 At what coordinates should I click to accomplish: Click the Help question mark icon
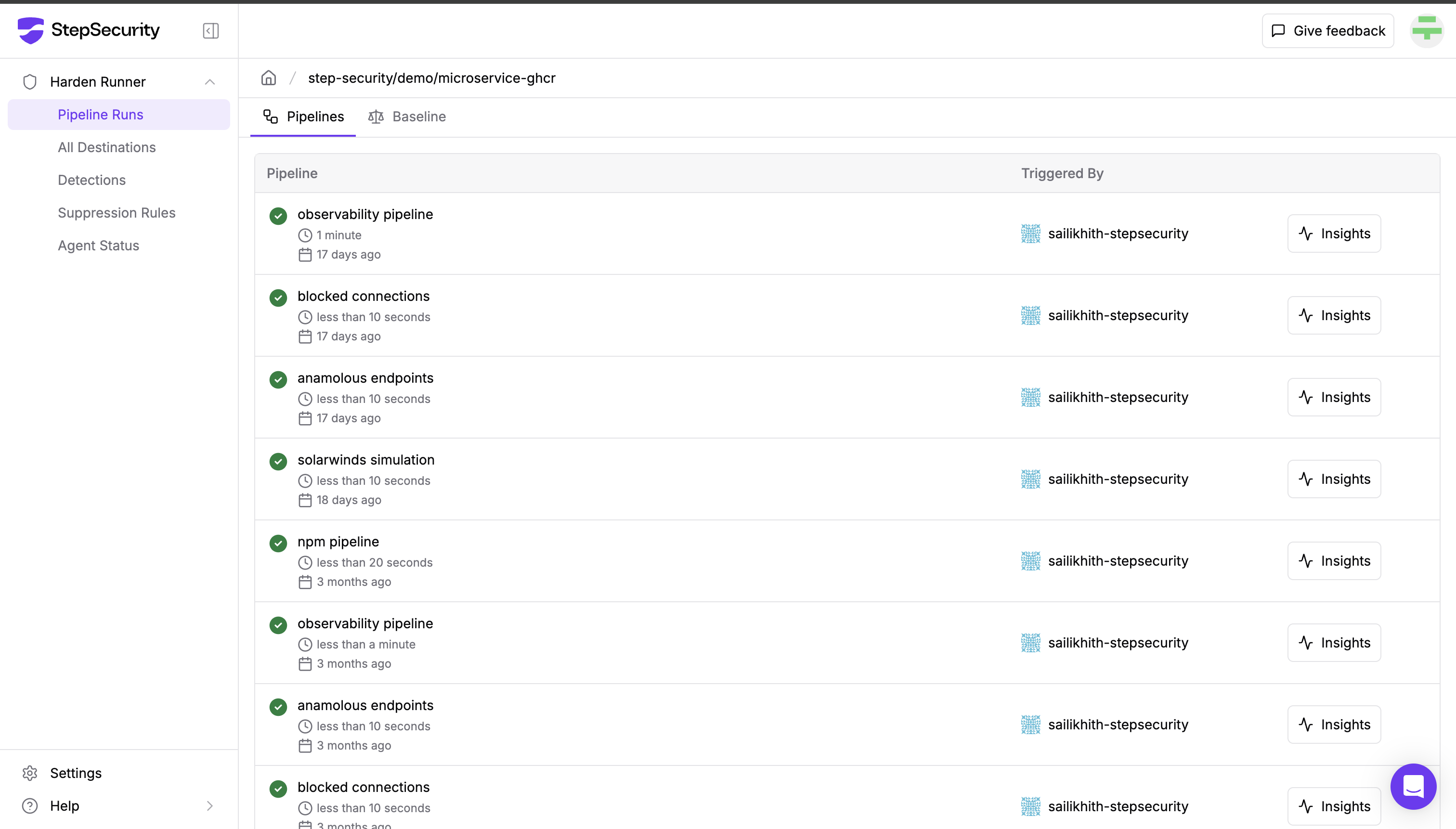[x=29, y=806]
